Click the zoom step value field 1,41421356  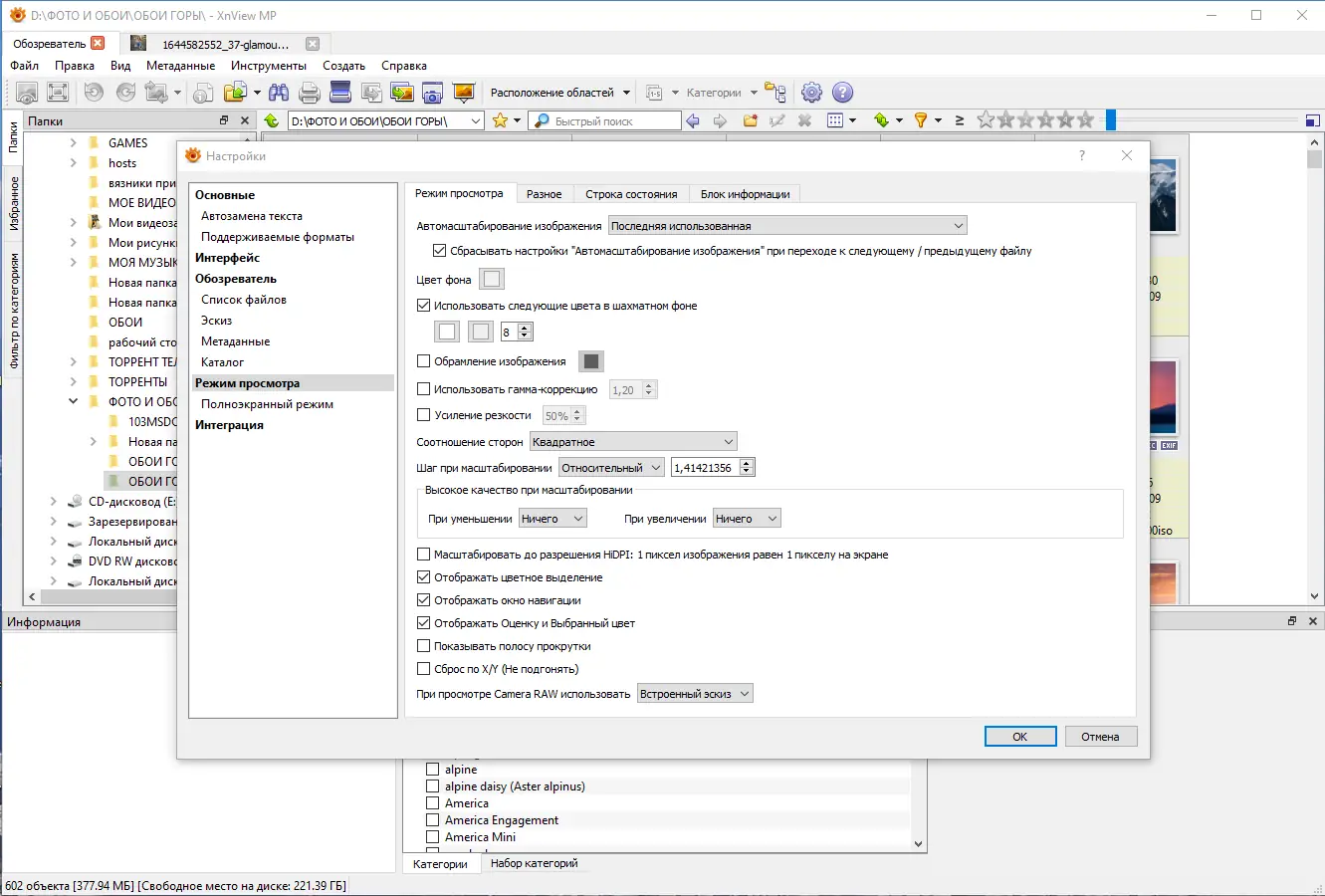706,468
